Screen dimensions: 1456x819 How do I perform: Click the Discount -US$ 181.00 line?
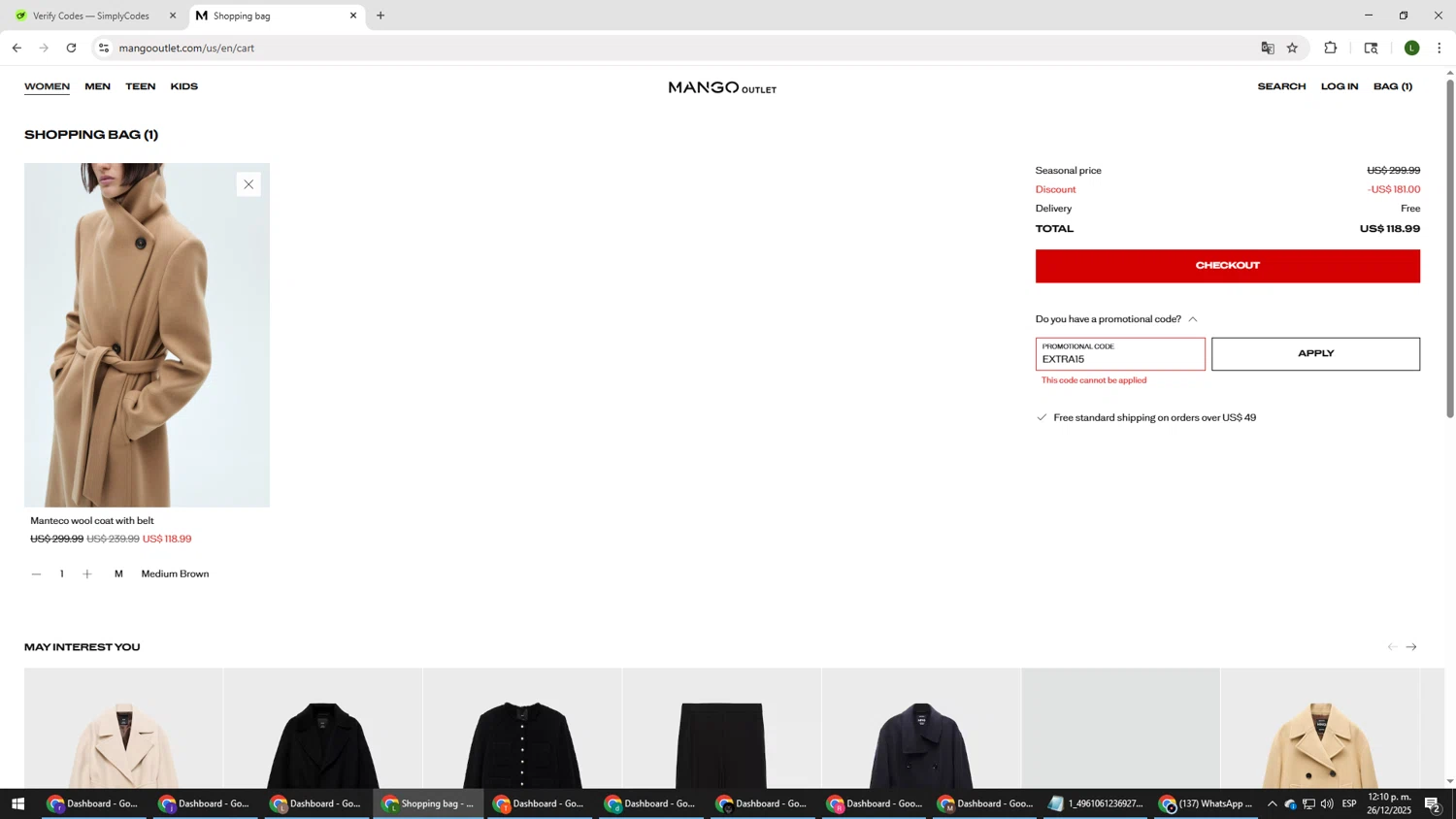pos(1227,189)
